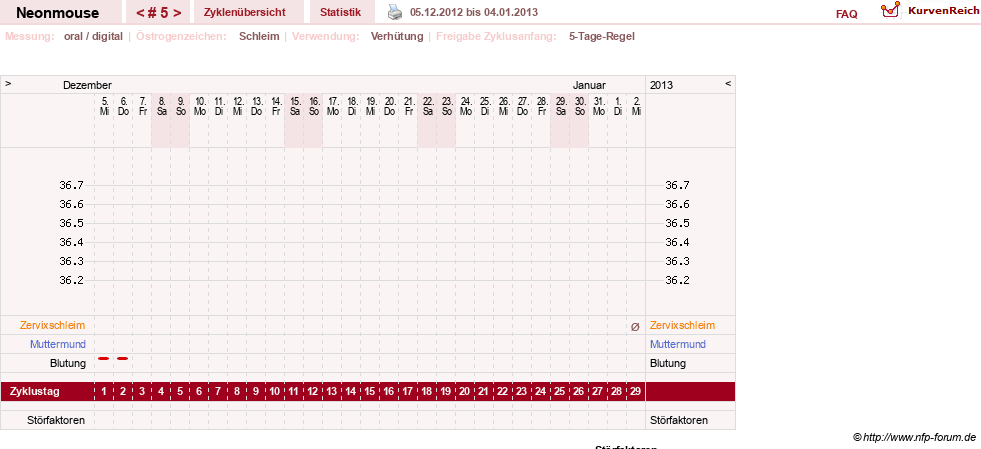981x449 pixels.
Task: Click the 'Januar' month header
Action: coord(589,85)
